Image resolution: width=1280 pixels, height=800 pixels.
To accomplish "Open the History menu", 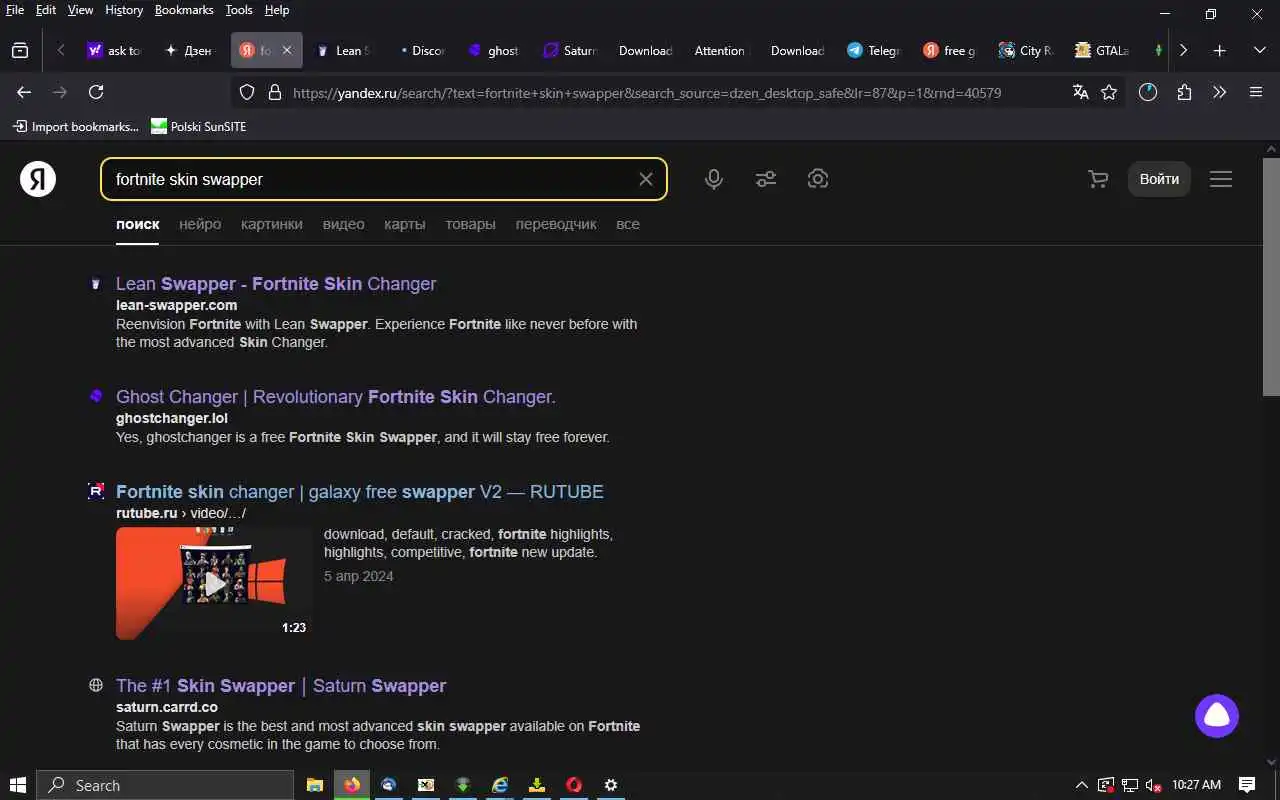I will [x=124, y=10].
